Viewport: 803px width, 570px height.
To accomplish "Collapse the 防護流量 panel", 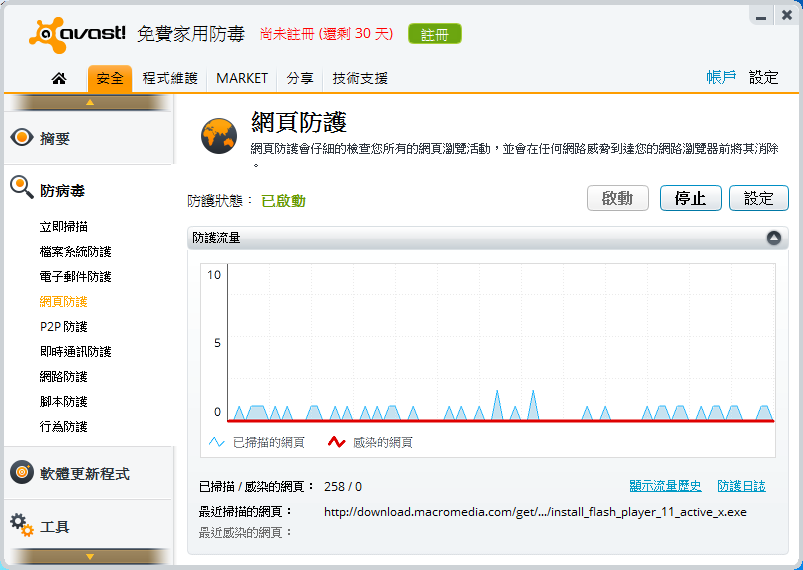I will coord(773,238).
